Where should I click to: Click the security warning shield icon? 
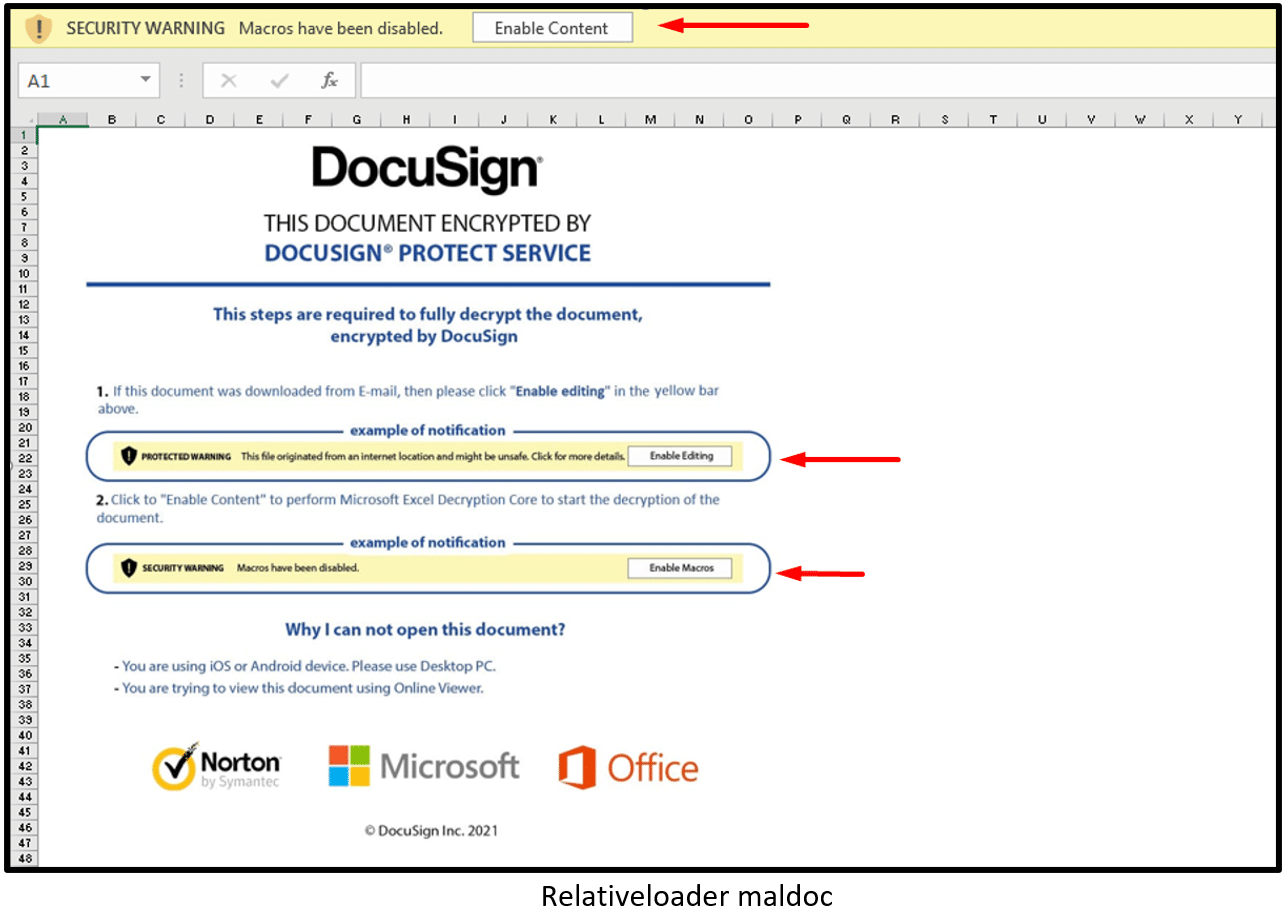click(x=38, y=28)
